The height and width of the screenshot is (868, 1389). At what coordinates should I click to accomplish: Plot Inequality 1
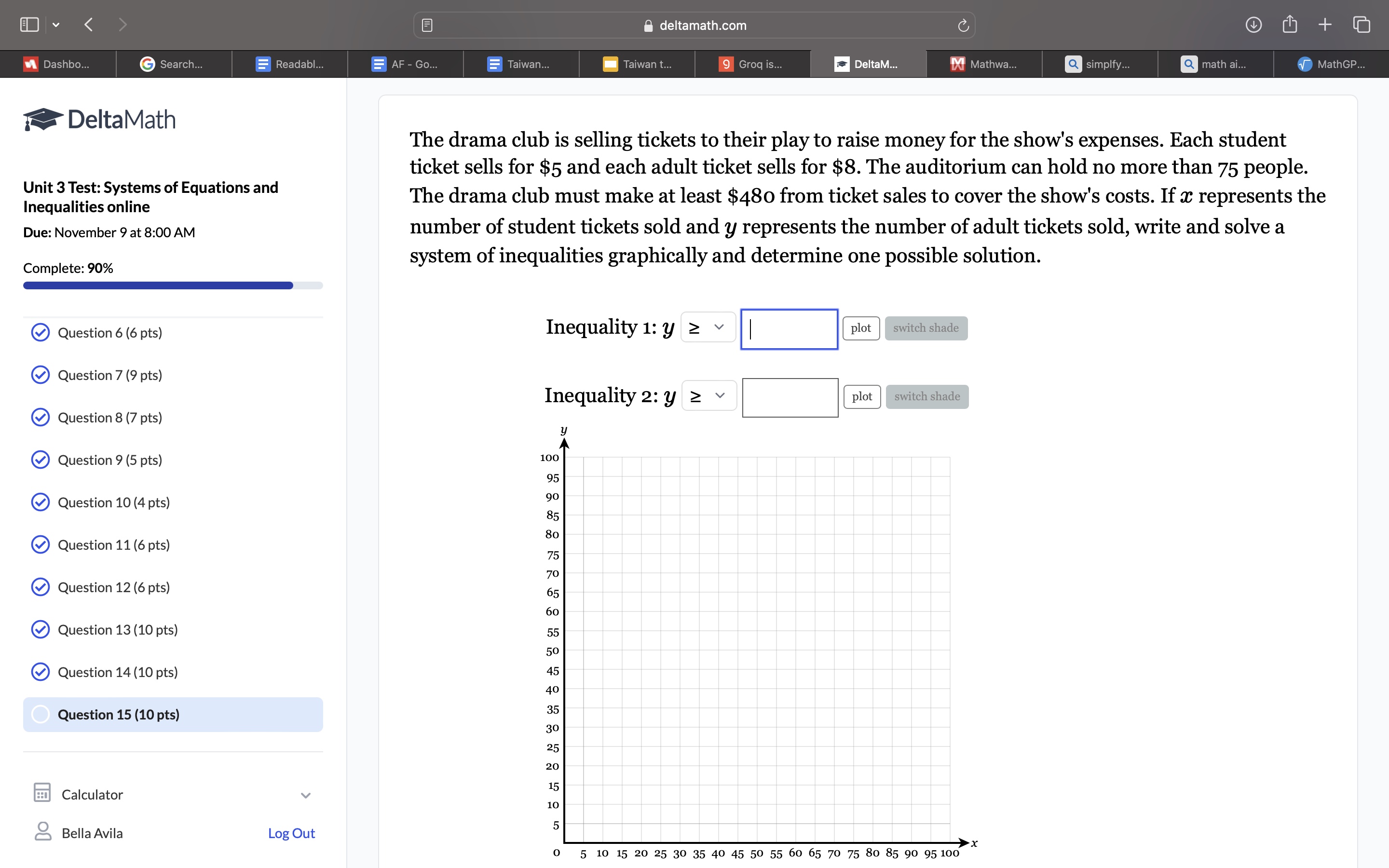click(861, 328)
